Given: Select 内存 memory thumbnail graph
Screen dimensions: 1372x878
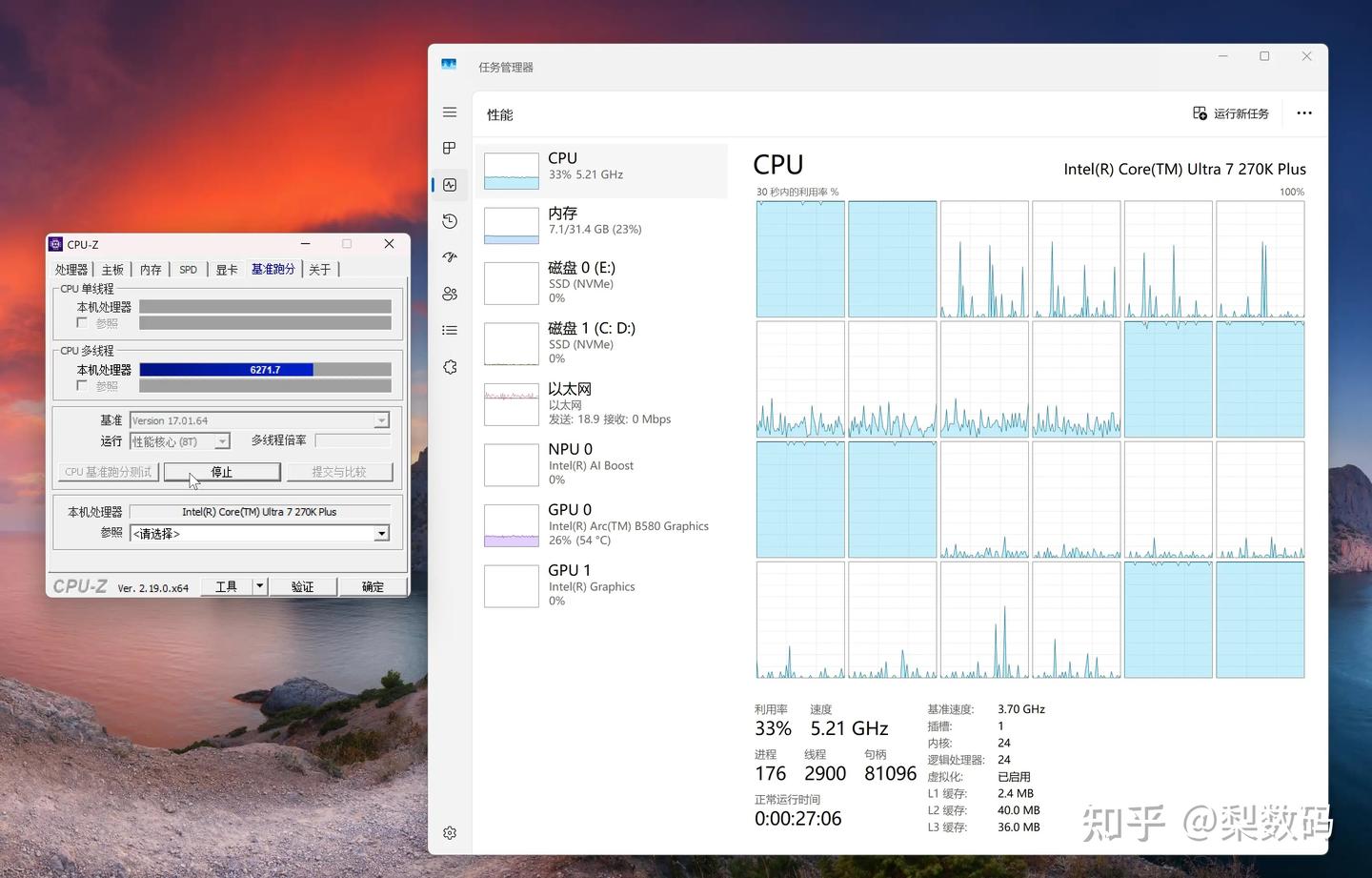Looking at the screenshot, I should [512, 226].
